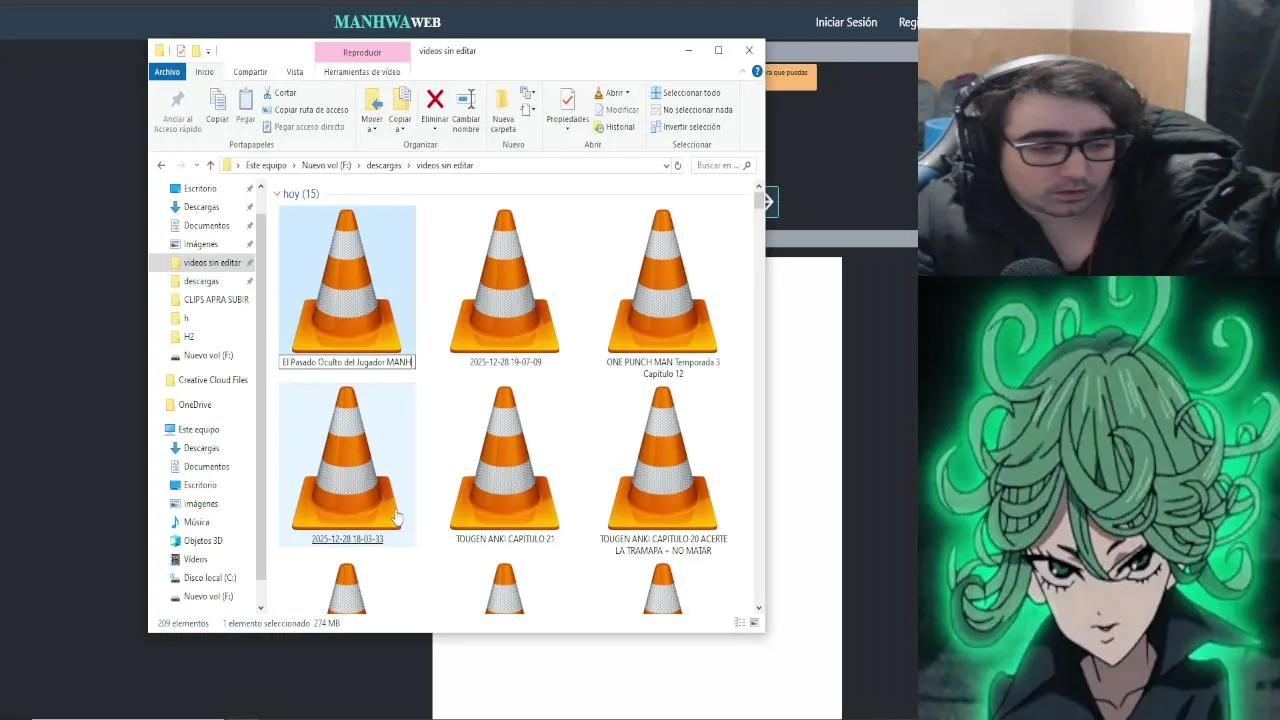
Task: Click Copiar ruta de acceso
Action: (x=305, y=110)
